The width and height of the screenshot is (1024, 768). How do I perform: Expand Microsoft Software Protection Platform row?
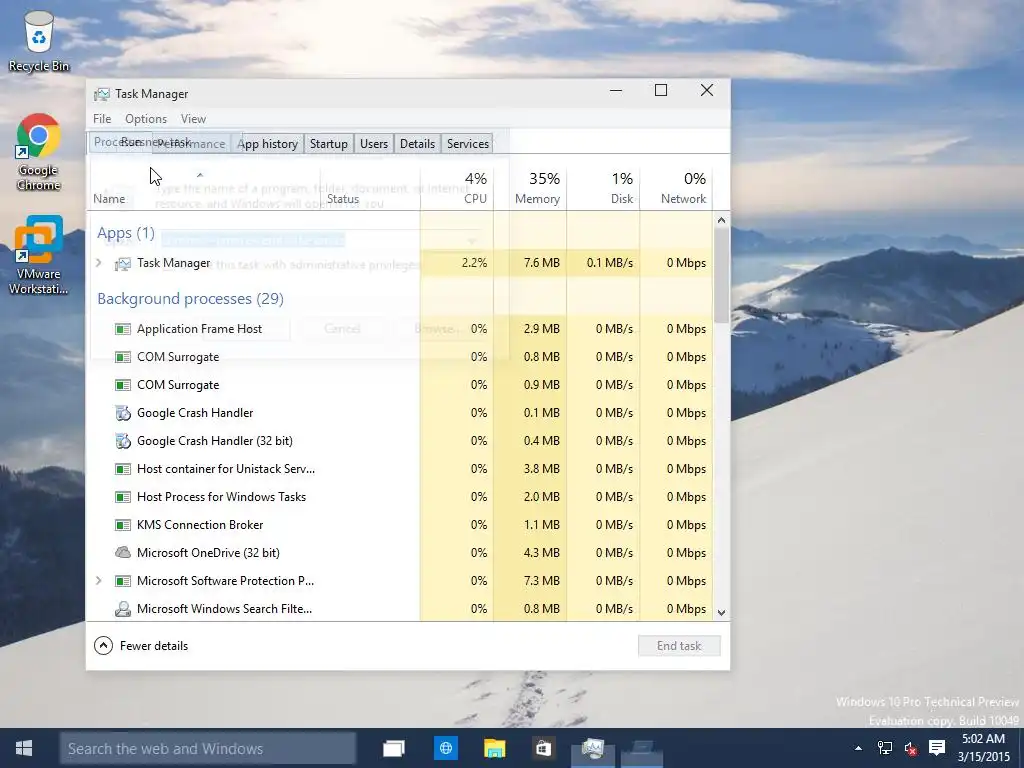[99, 581]
